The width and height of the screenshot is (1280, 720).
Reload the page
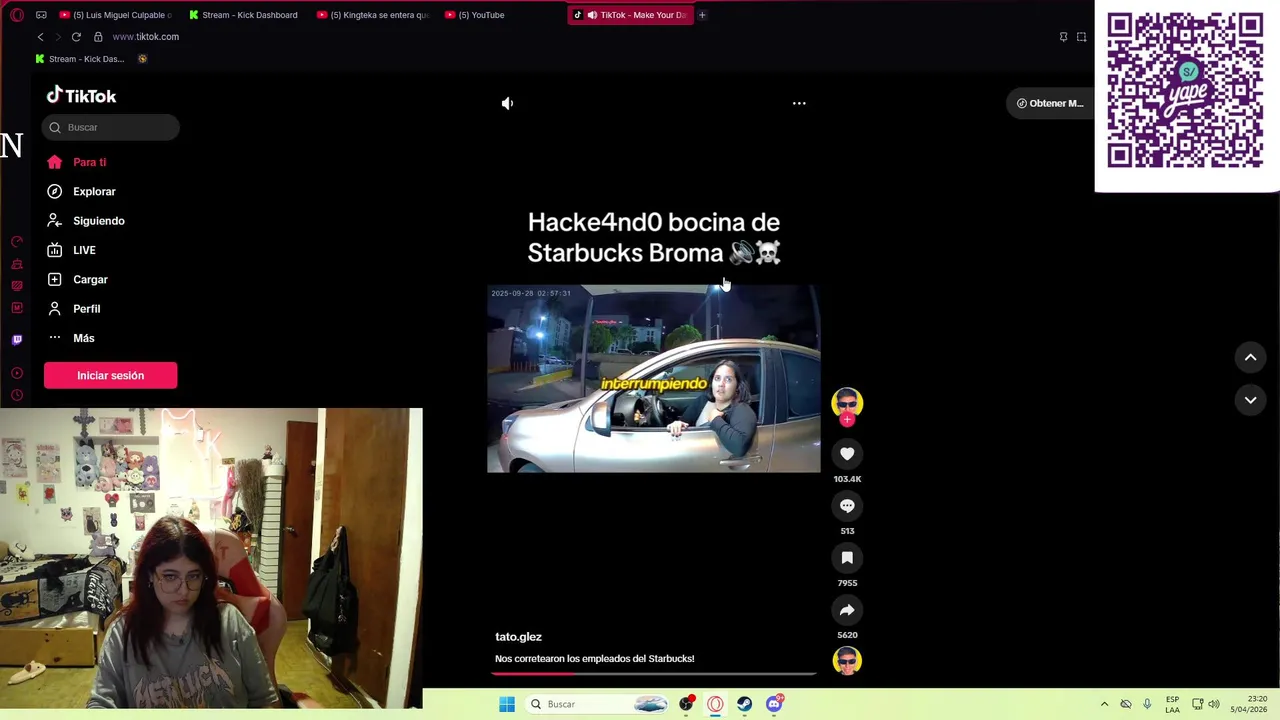76,37
